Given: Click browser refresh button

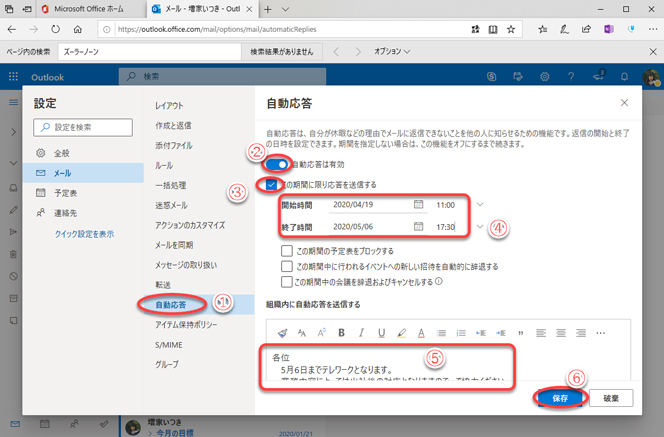Looking at the screenshot, I should (x=55, y=29).
